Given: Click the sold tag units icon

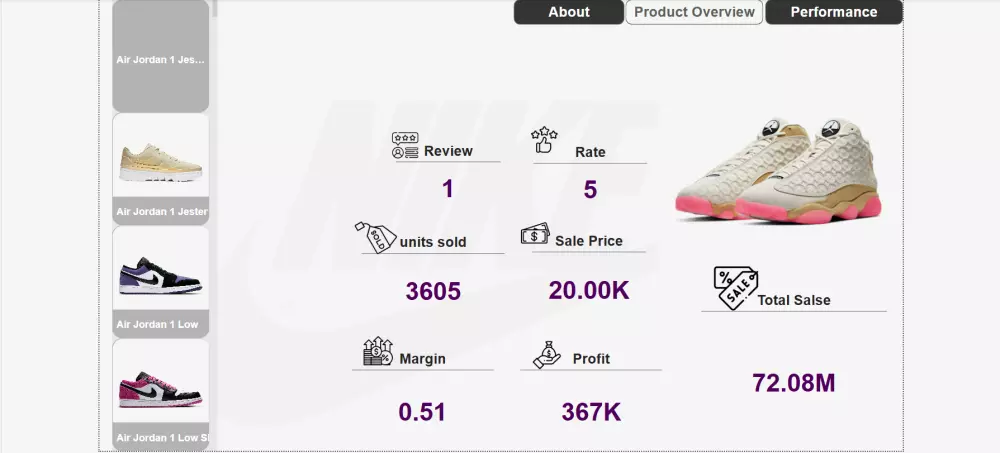Looking at the screenshot, I should (376, 237).
